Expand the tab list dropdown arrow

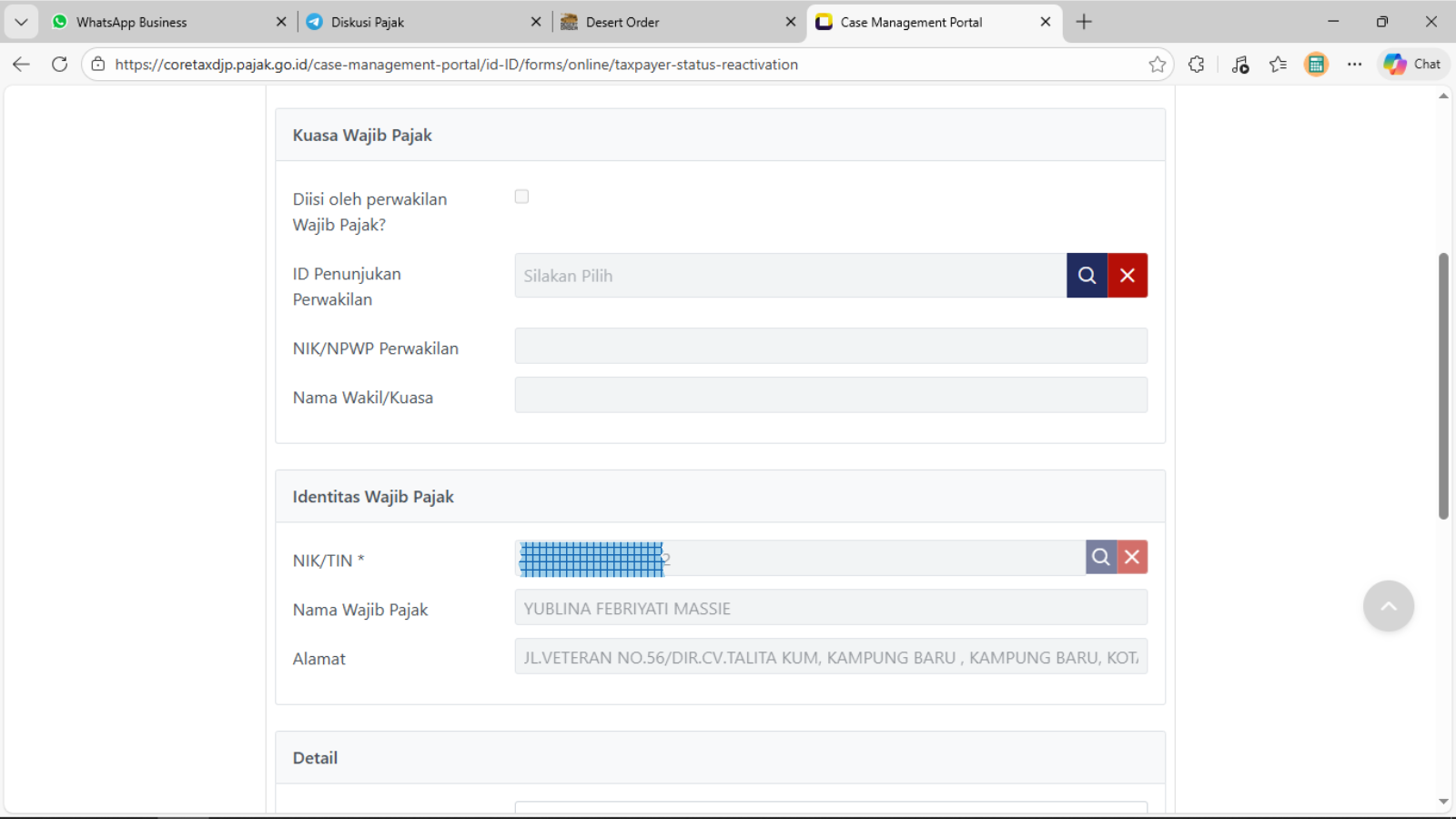21,22
